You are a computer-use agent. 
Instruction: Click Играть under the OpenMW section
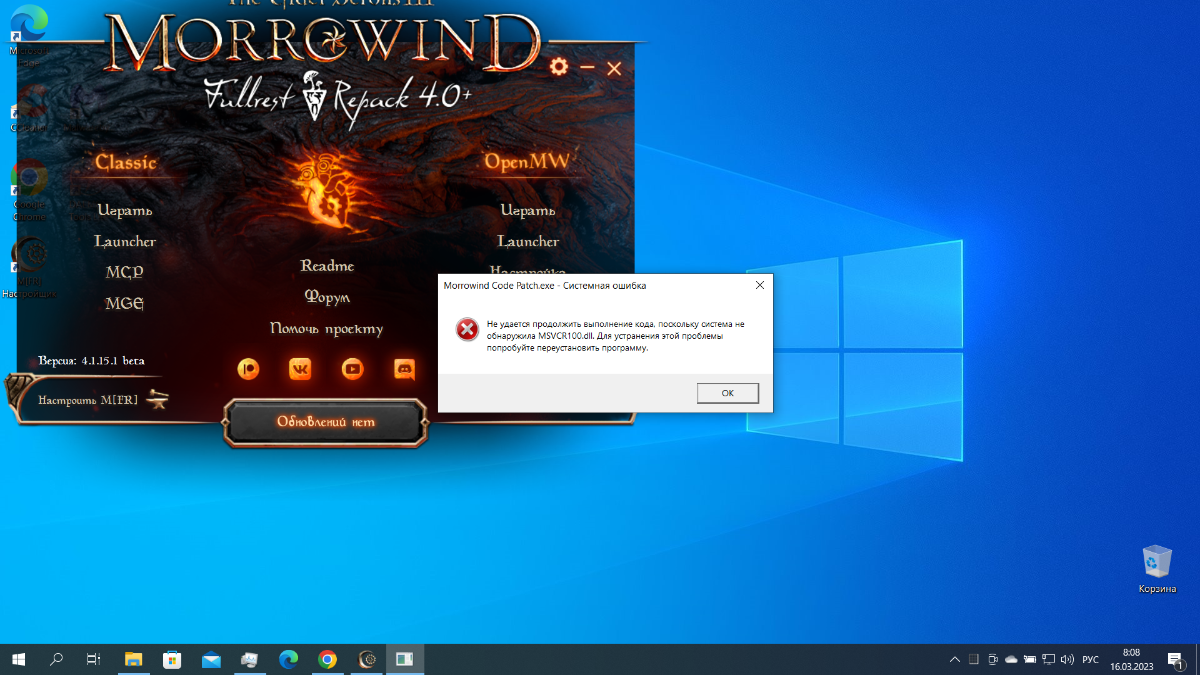(x=528, y=211)
